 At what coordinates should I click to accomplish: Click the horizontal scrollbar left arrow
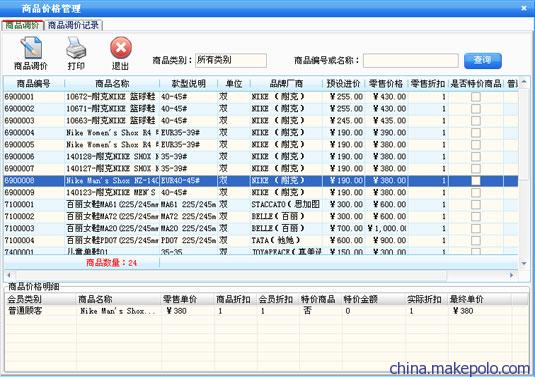pyautogui.click(x=9, y=275)
